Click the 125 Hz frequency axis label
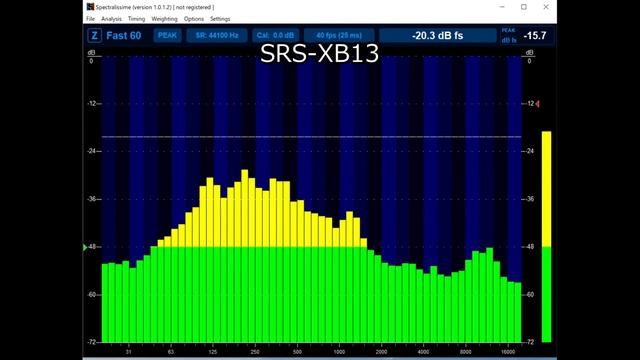The height and width of the screenshot is (360, 640). click(213, 352)
